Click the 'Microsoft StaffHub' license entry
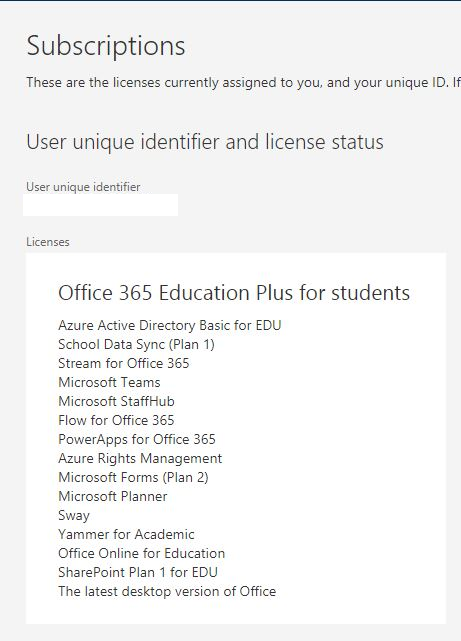 (x=116, y=401)
